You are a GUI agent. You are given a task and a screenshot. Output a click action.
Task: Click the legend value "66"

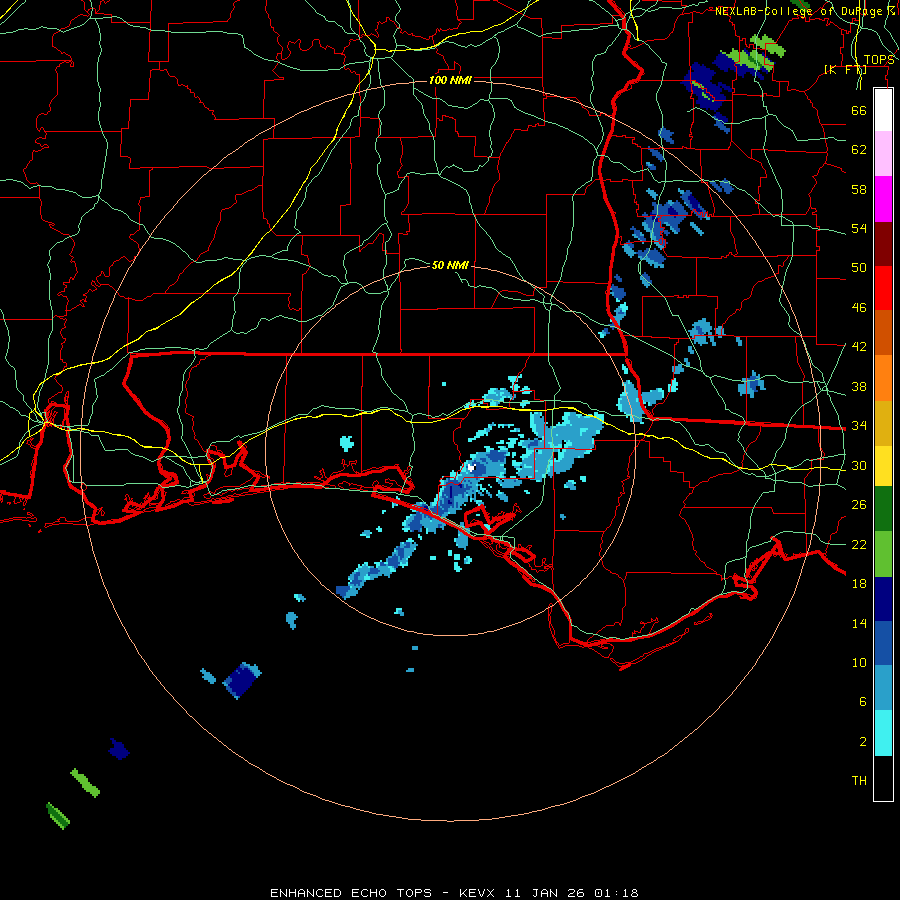tap(859, 110)
